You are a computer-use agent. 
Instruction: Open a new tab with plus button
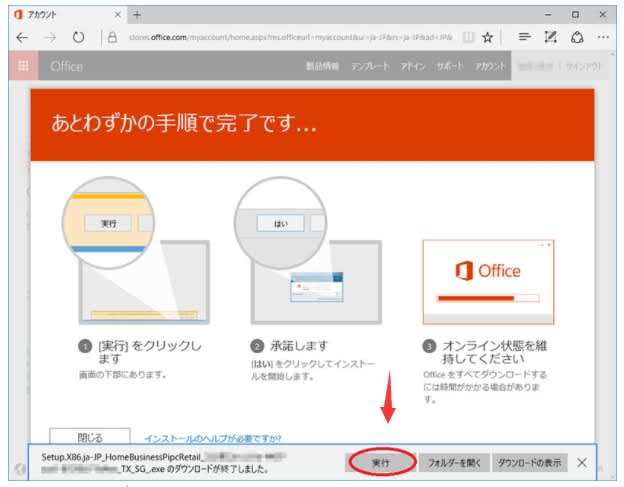[x=136, y=15]
